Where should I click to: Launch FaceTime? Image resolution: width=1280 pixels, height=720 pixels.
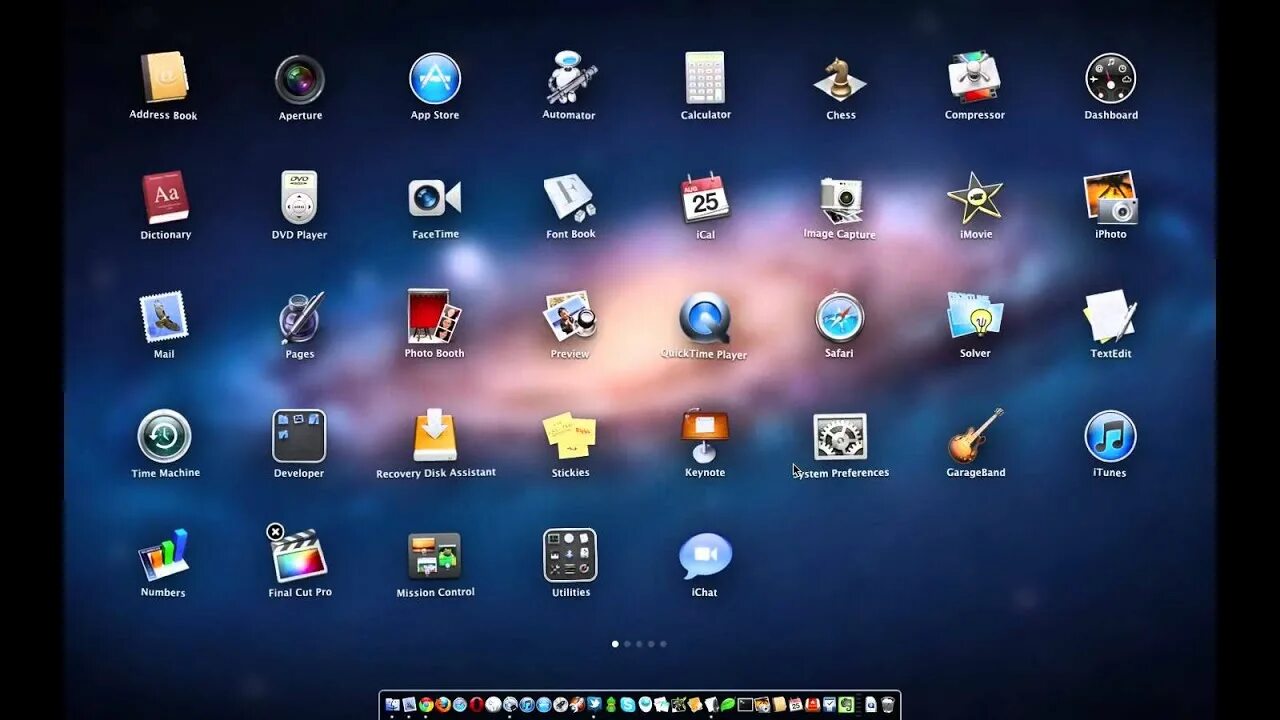pyautogui.click(x=435, y=197)
